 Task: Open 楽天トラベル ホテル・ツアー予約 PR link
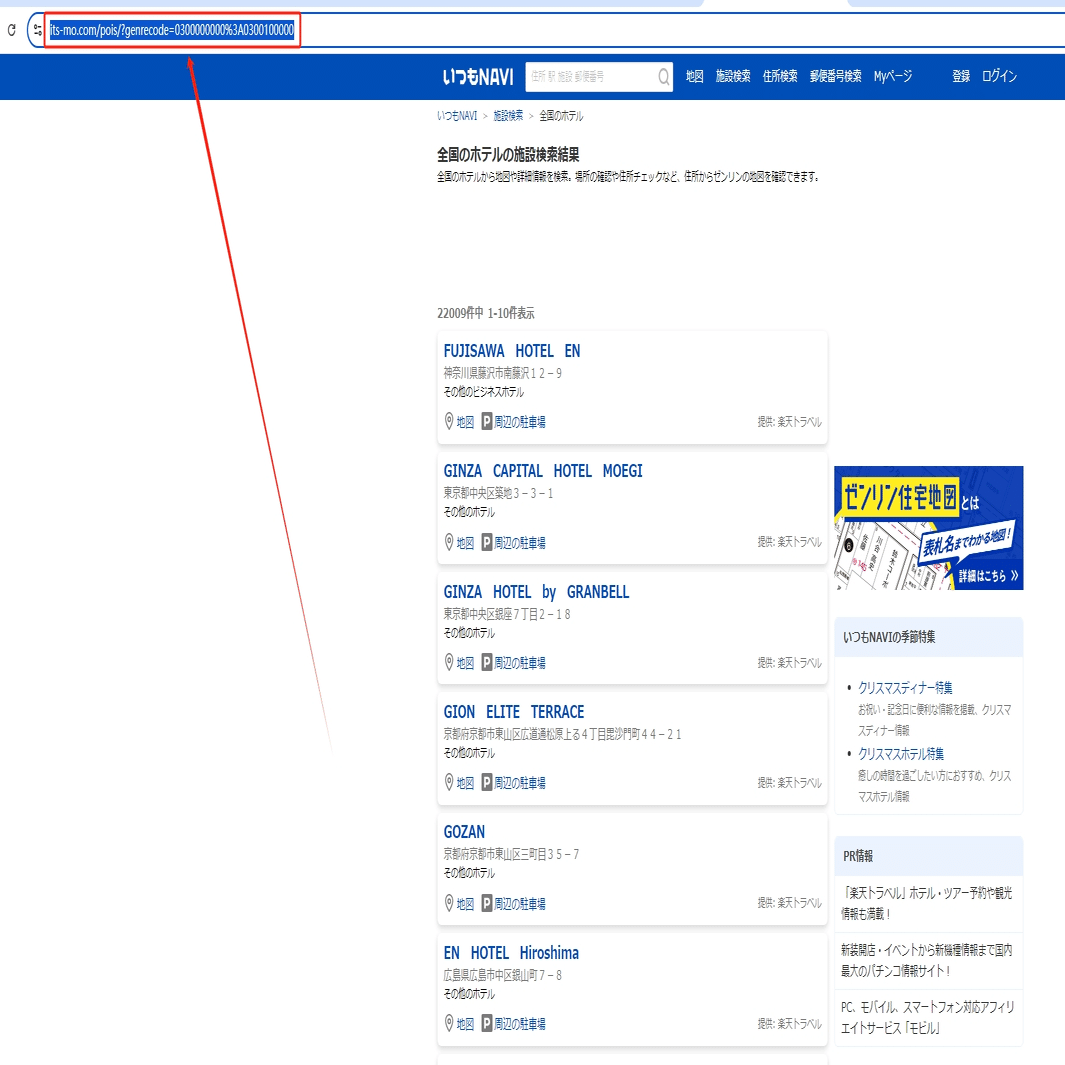click(927, 903)
